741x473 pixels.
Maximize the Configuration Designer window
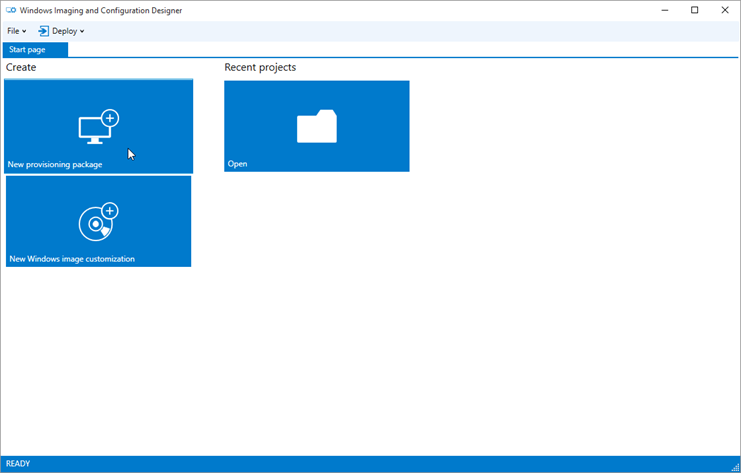point(695,10)
